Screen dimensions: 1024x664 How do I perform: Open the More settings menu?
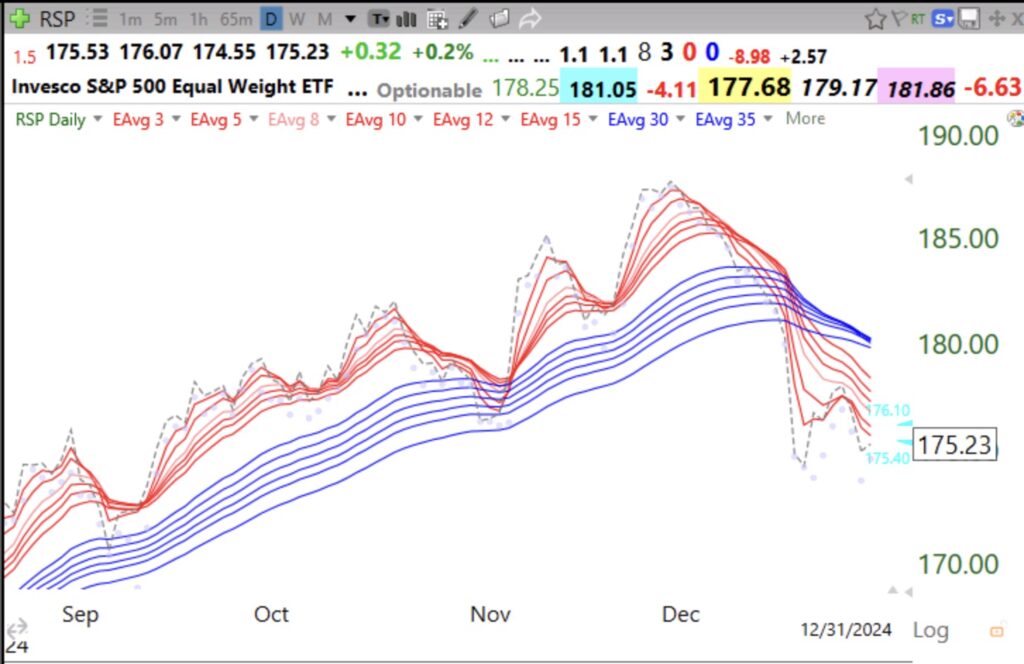pos(804,118)
